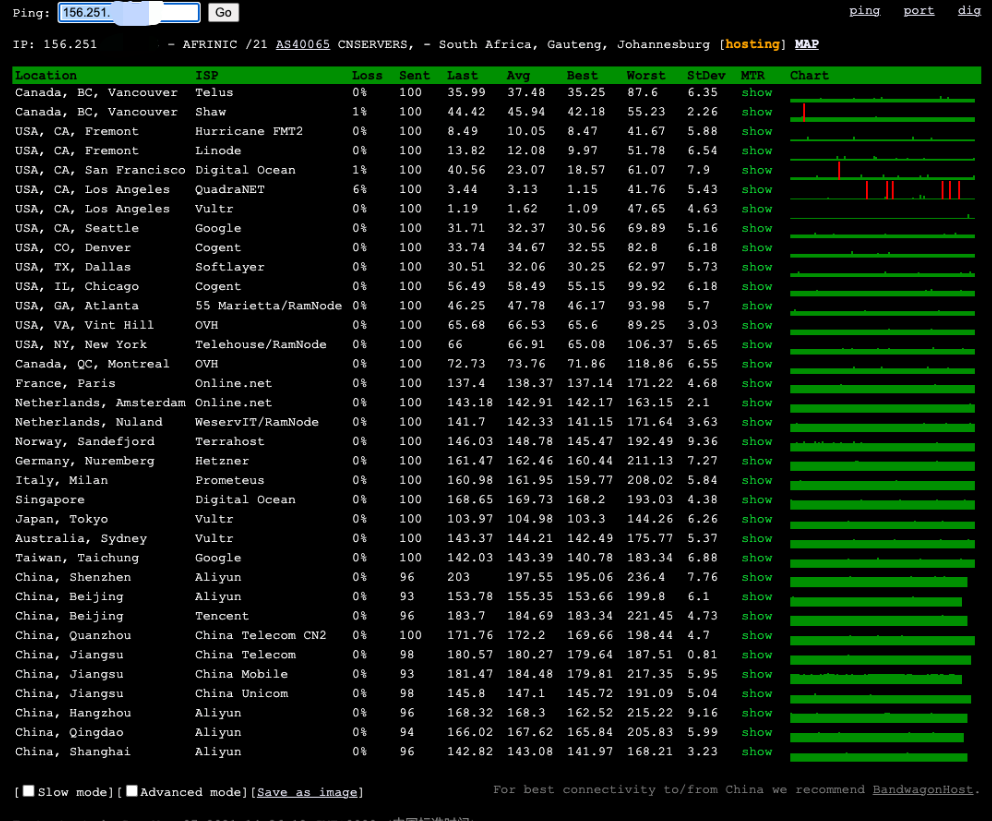The width and height of the screenshot is (992, 821).
Task: Select the 6% loss value for QuadraNET
Action: click(x=359, y=189)
